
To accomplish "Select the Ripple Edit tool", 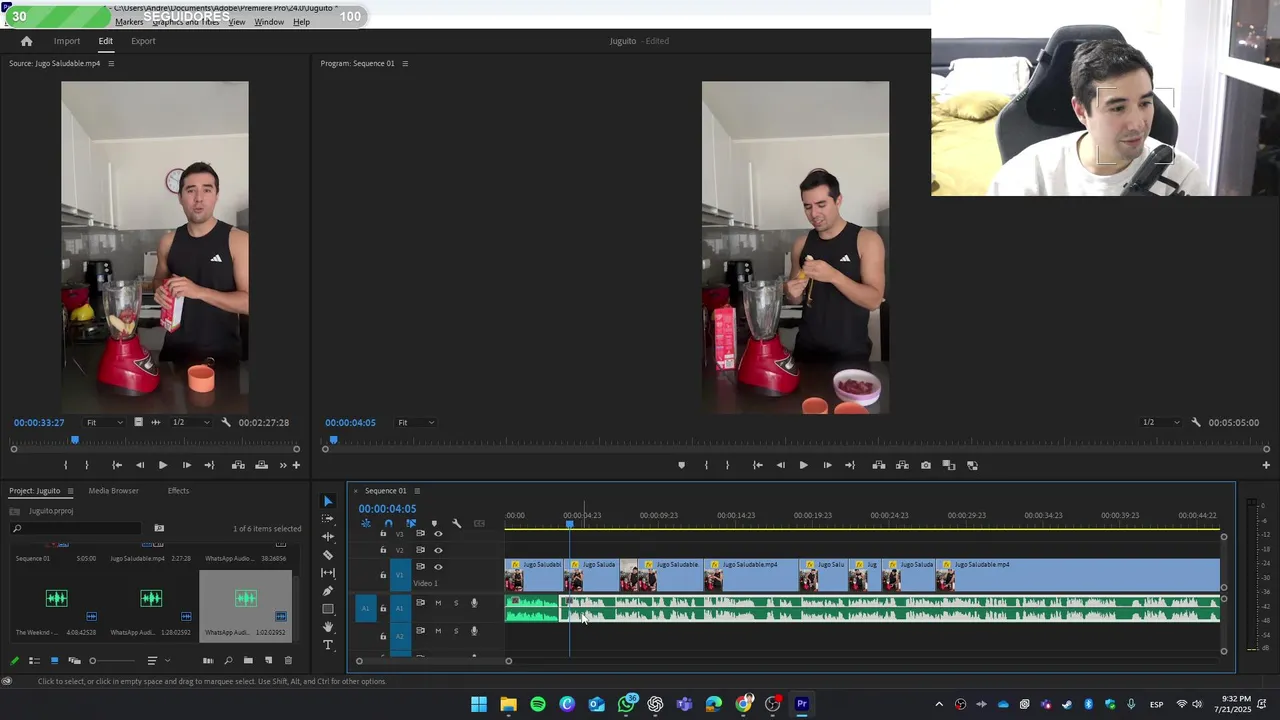I will (x=328, y=537).
